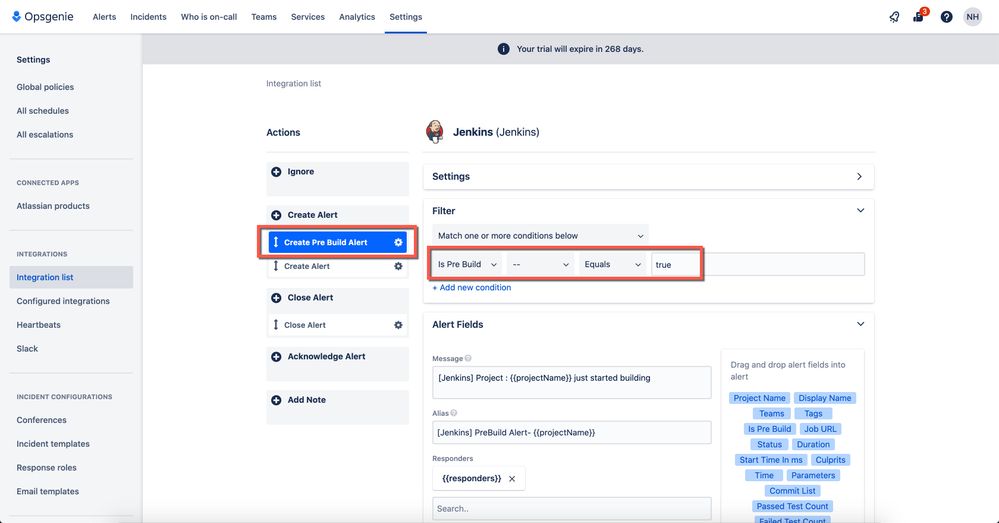Open the NH user avatar menu
This screenshot has width=999, height=523.
[972, 17]
